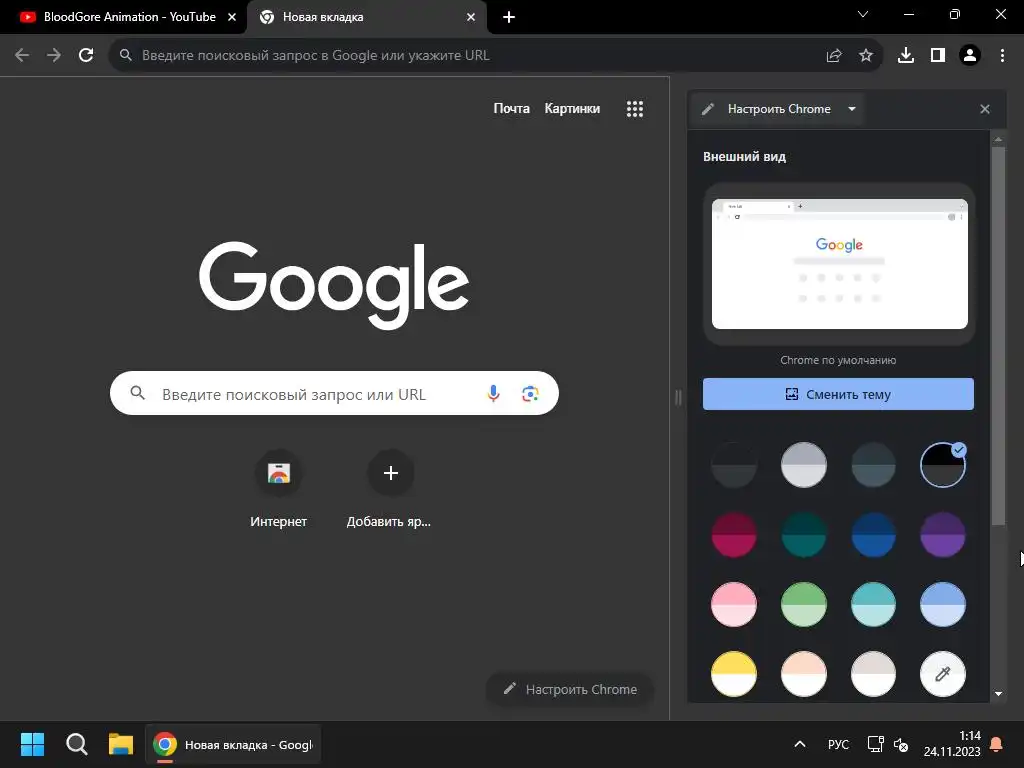Click the side panel resize handle
The width and height of the screenshot is (1024, 768).
coord(678,397)
